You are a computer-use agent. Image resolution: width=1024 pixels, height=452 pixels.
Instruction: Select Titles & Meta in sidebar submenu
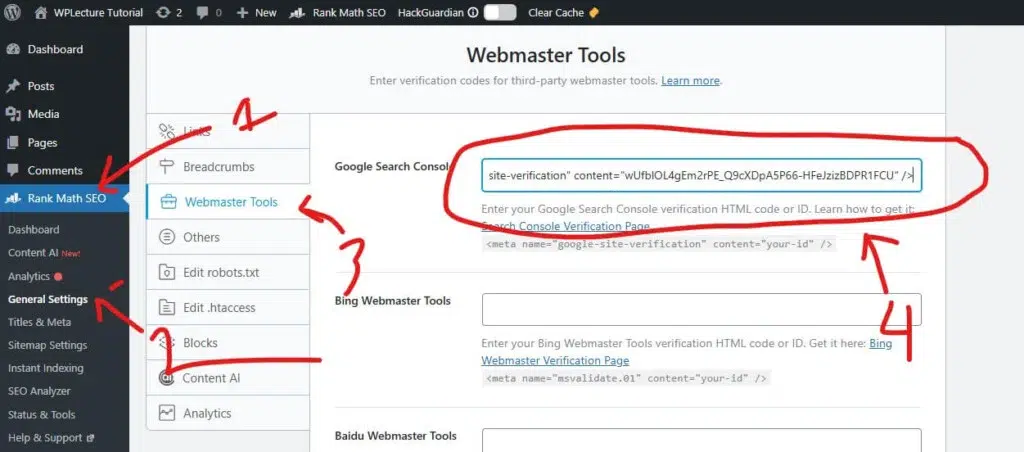[39, 322]
